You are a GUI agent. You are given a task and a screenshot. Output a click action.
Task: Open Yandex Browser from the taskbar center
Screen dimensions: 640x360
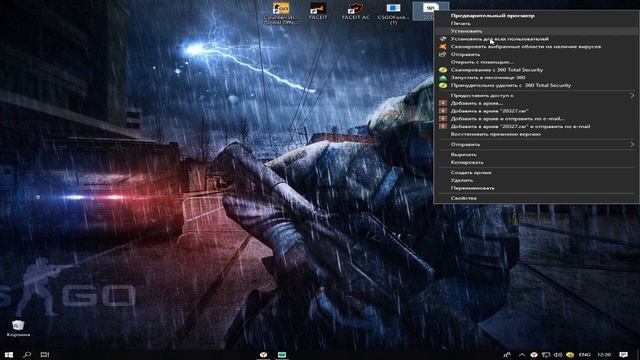click(x=264, y=355)
